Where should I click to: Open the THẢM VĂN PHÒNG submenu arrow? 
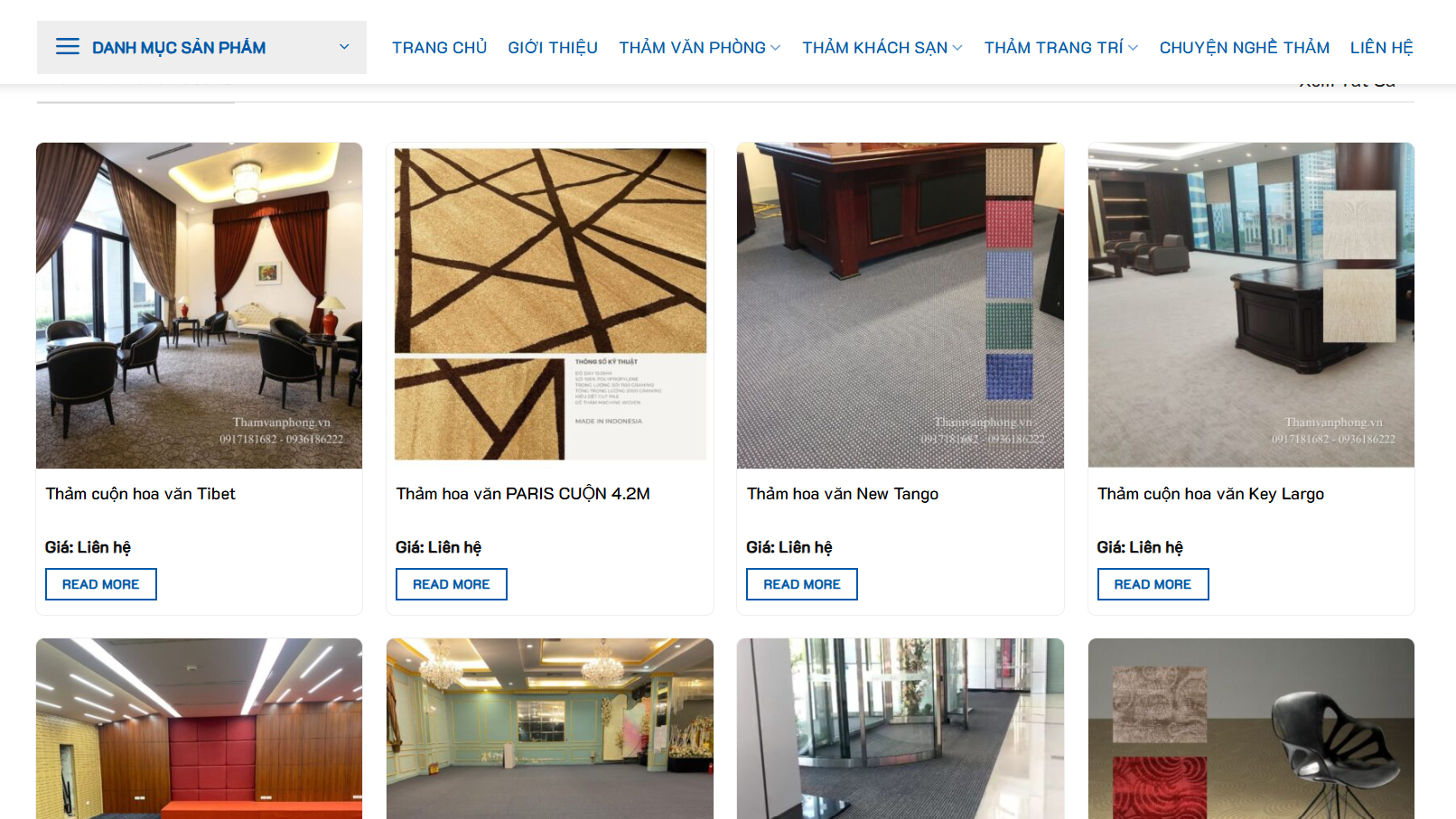(776, 48)
